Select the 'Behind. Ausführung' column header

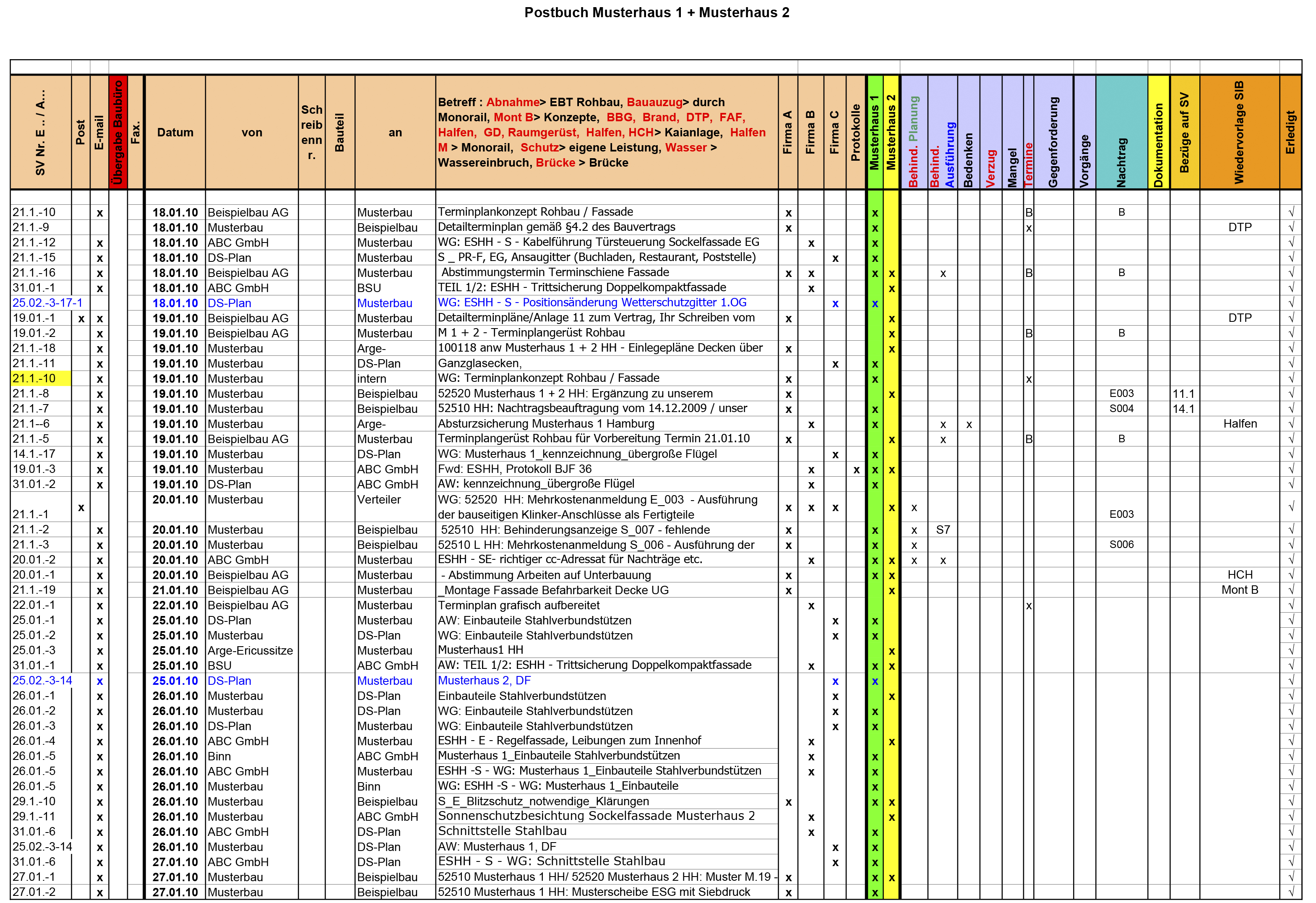943,132
